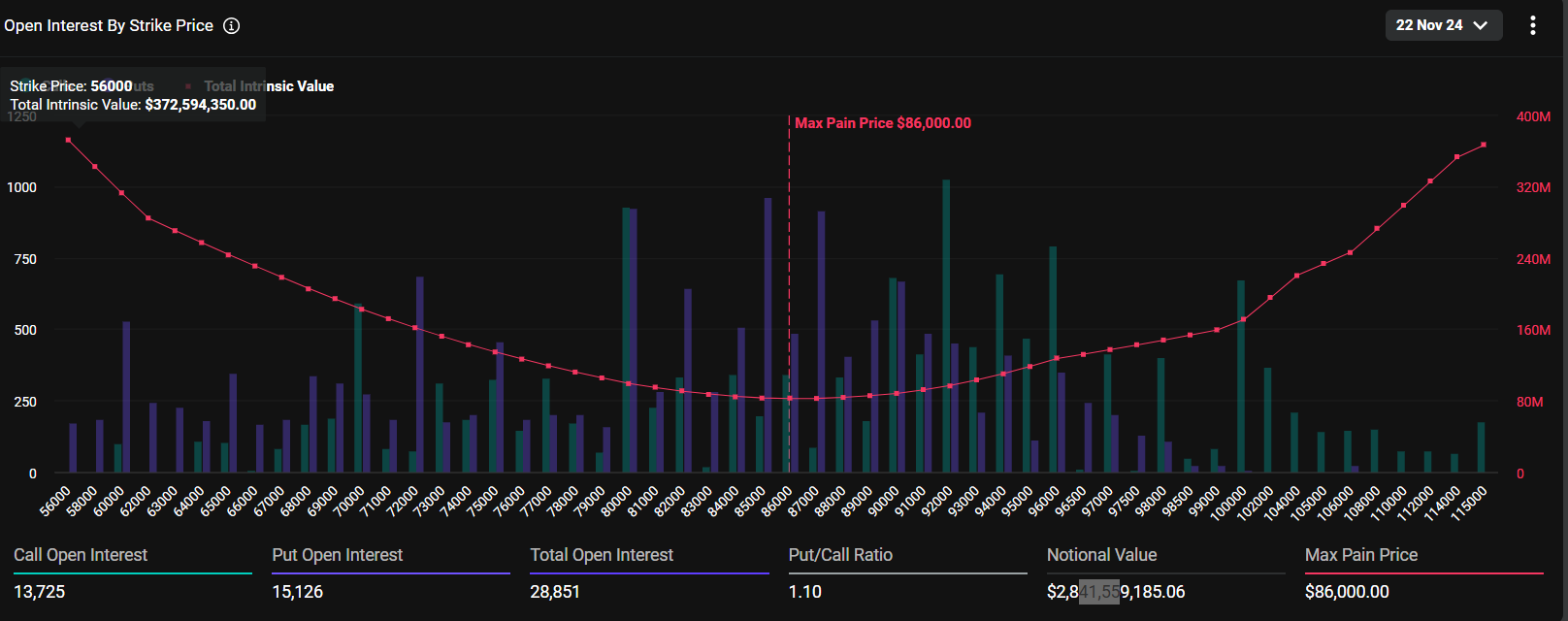Select the Max Pain Price label on the chart
Screen dimensions: 1568x621
[883, 123]
